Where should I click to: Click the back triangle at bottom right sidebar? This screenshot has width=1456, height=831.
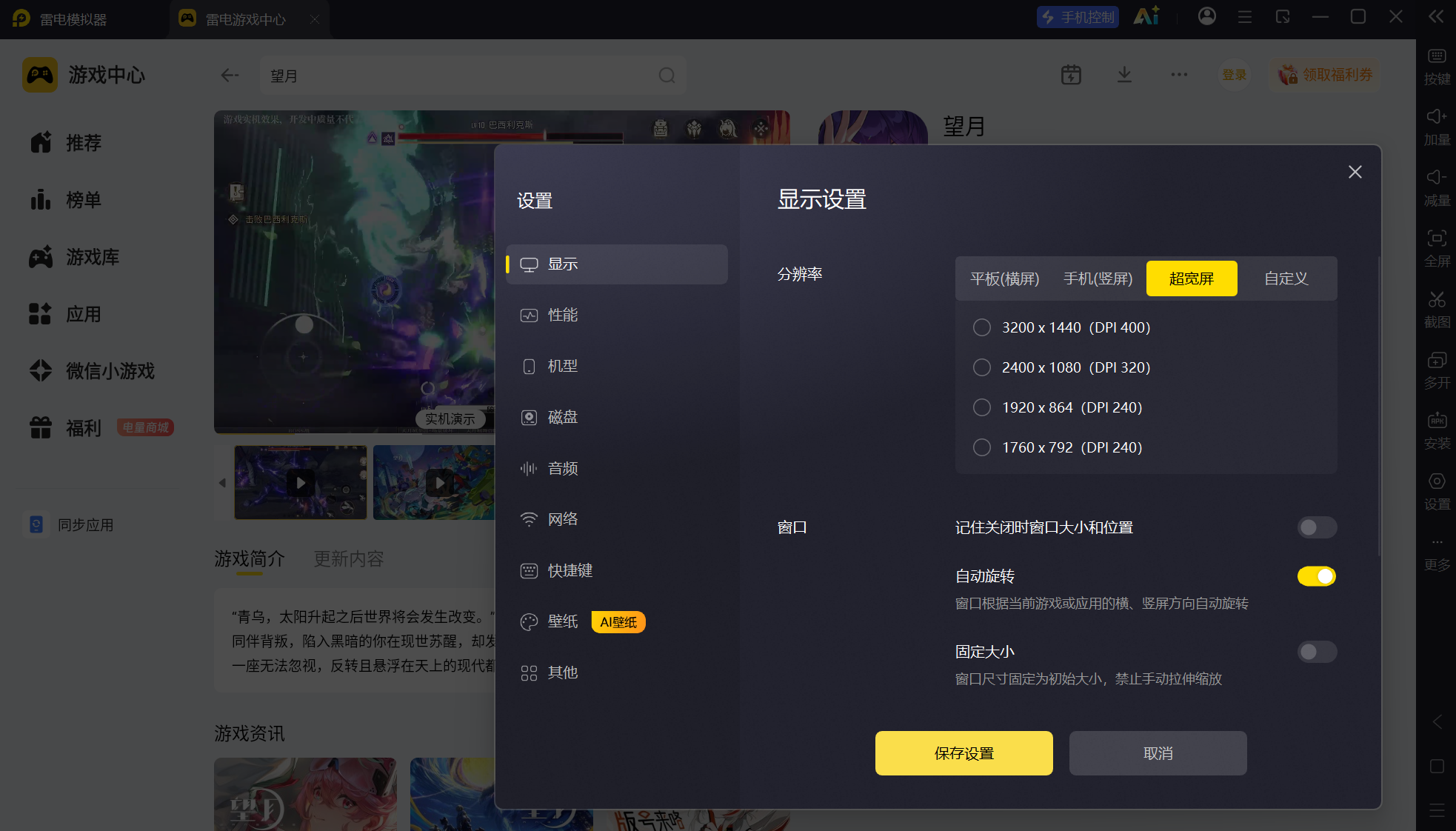pyautogui.click(x=1437, y=722)
